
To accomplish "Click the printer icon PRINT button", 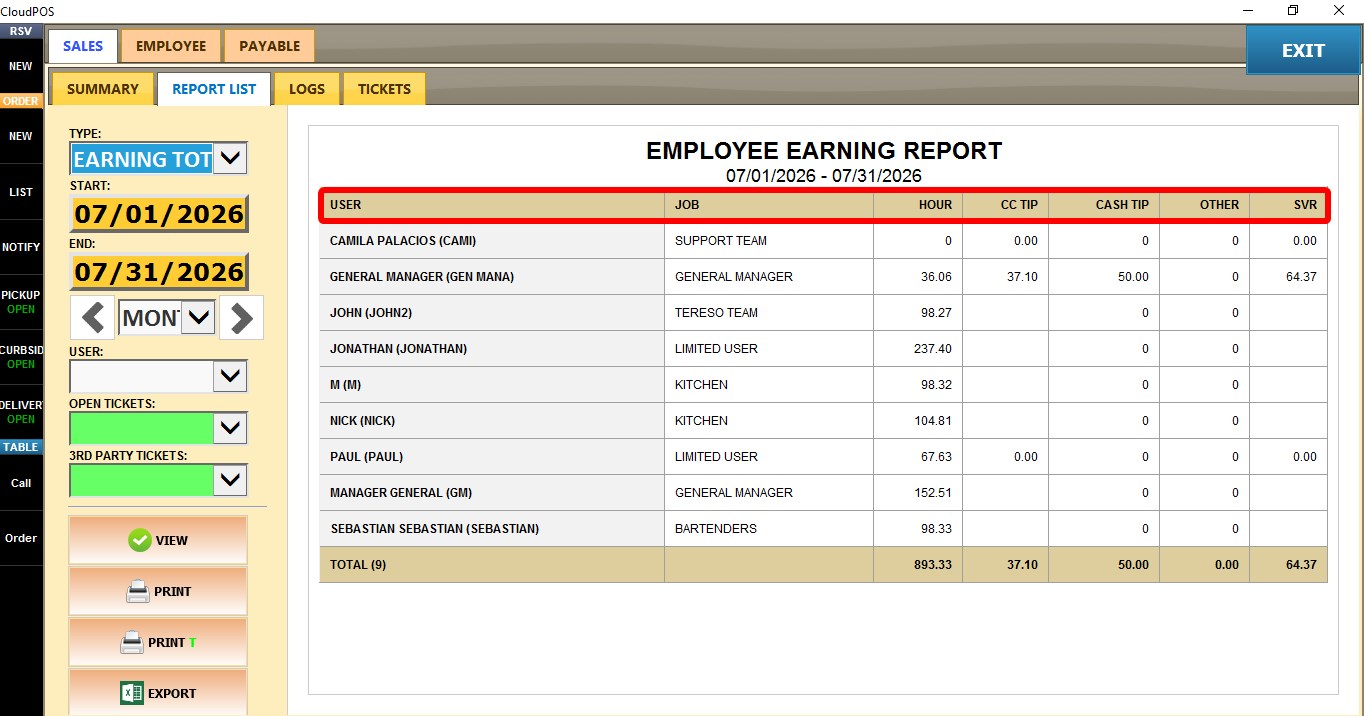I will [x=158, y=591].
